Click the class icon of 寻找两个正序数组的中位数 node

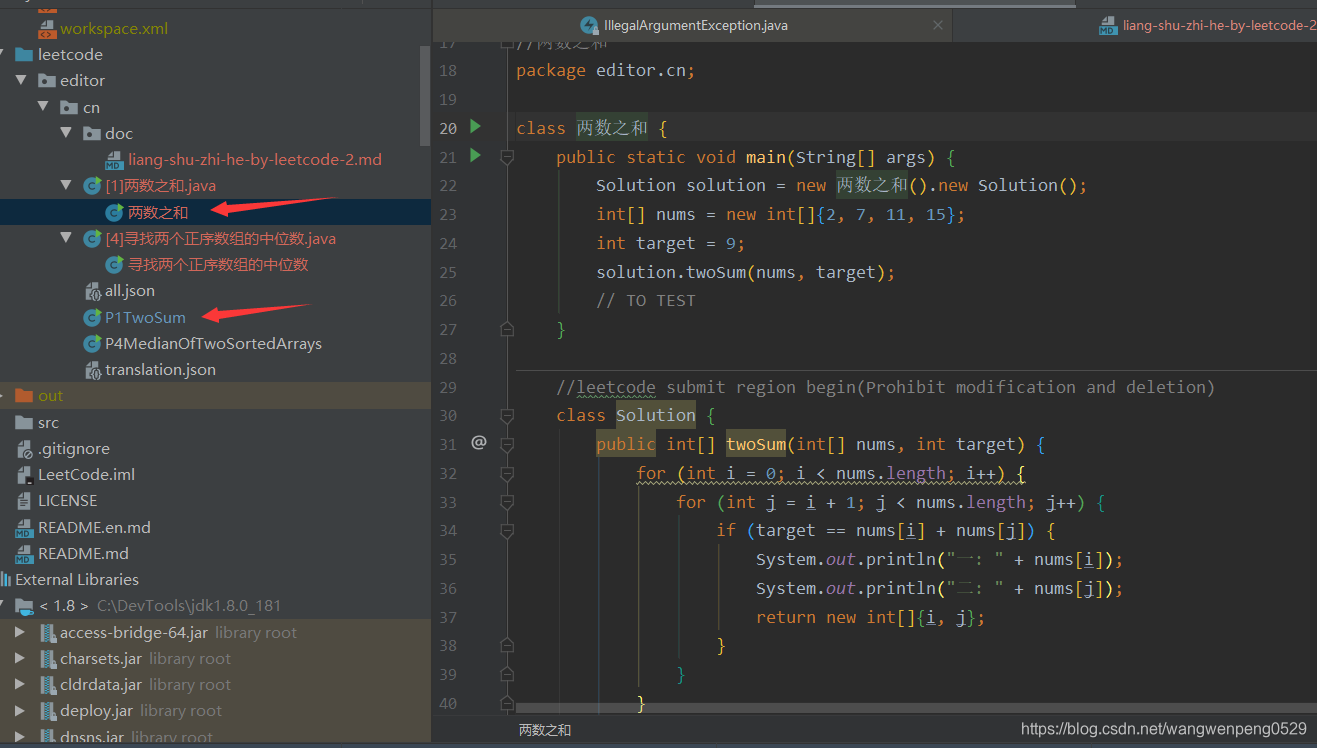pos(114,265)
